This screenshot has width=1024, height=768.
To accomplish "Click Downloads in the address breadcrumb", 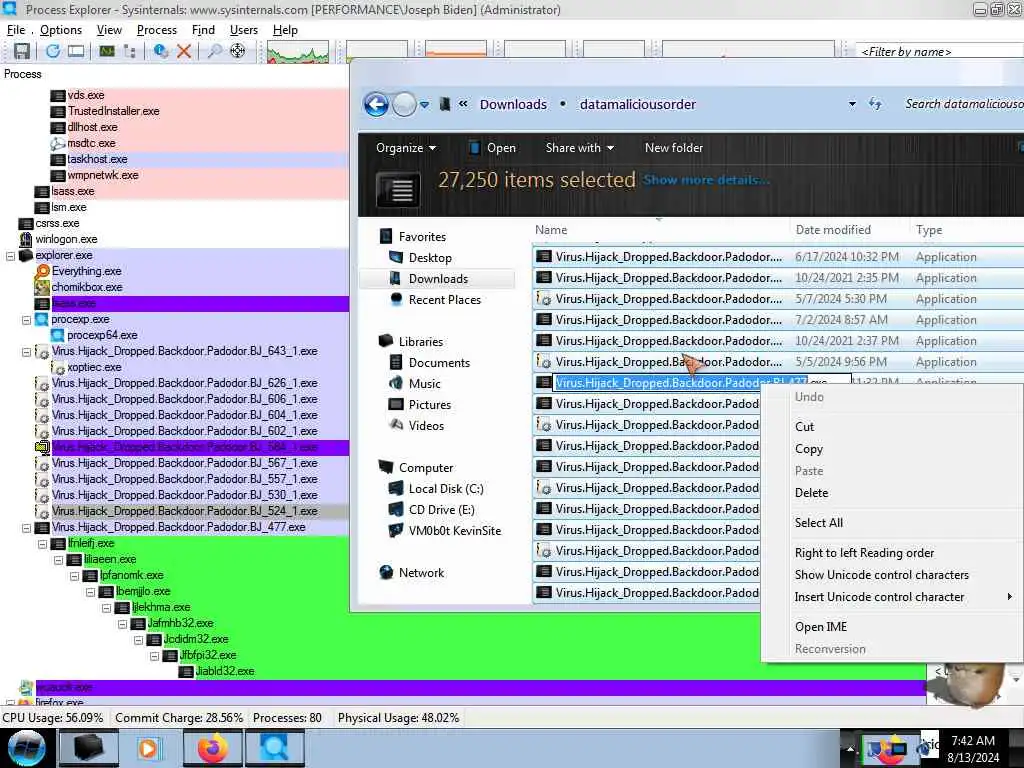I will [513, 104].
